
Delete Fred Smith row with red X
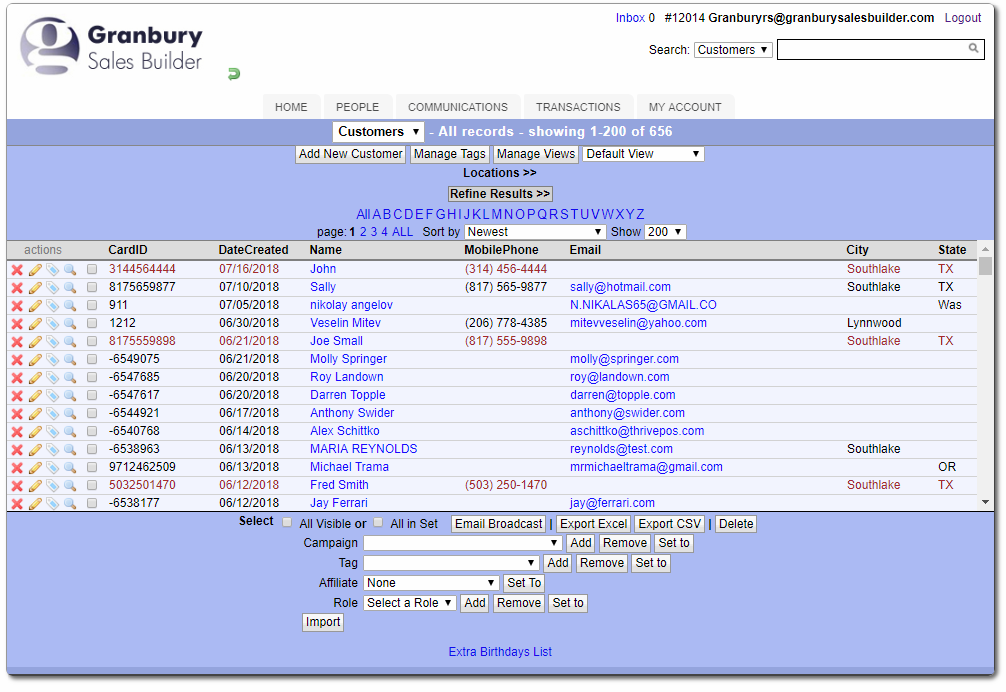pyautogui.click(x=17, y=485)
